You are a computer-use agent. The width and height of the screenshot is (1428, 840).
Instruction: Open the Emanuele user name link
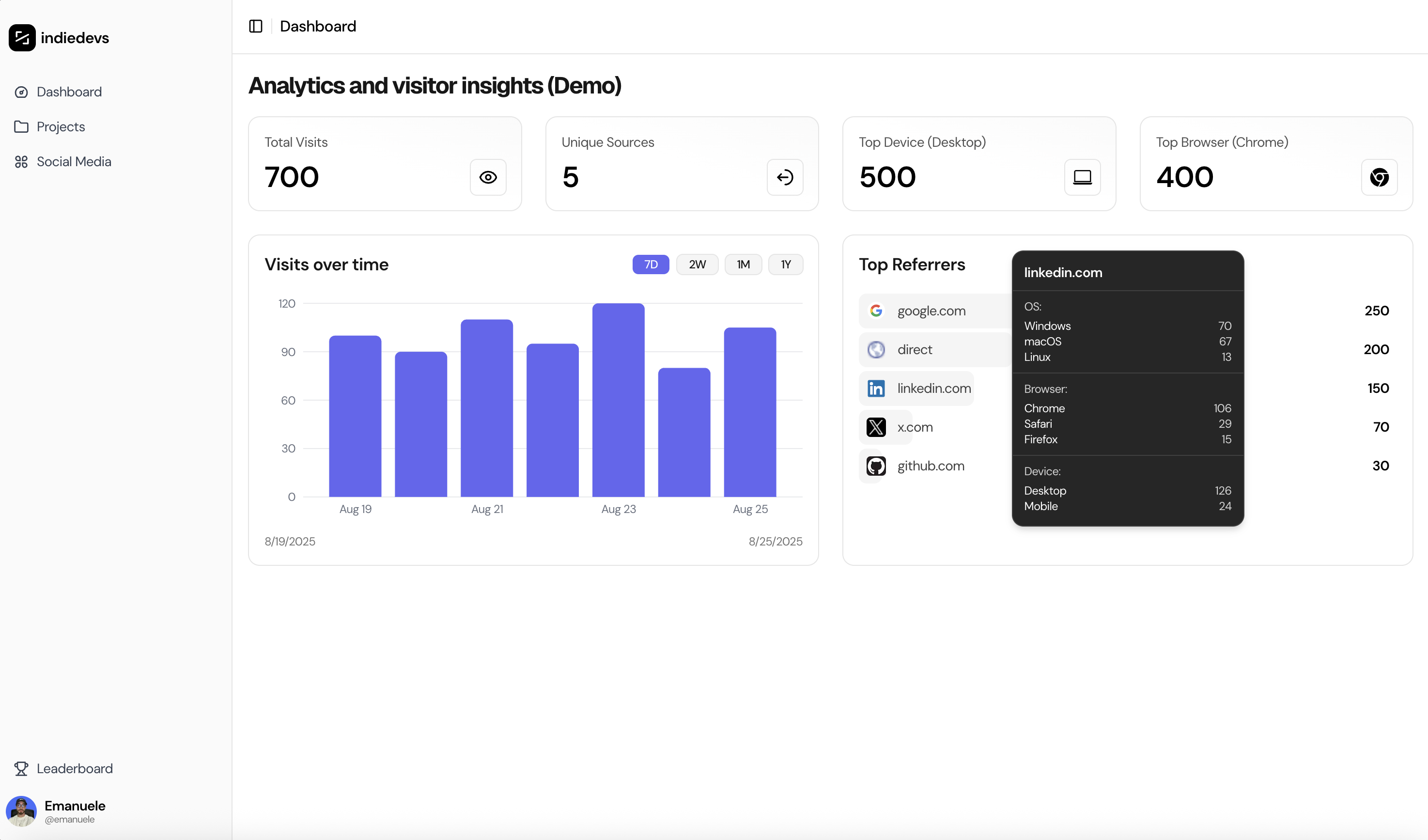tap(75, 806)
